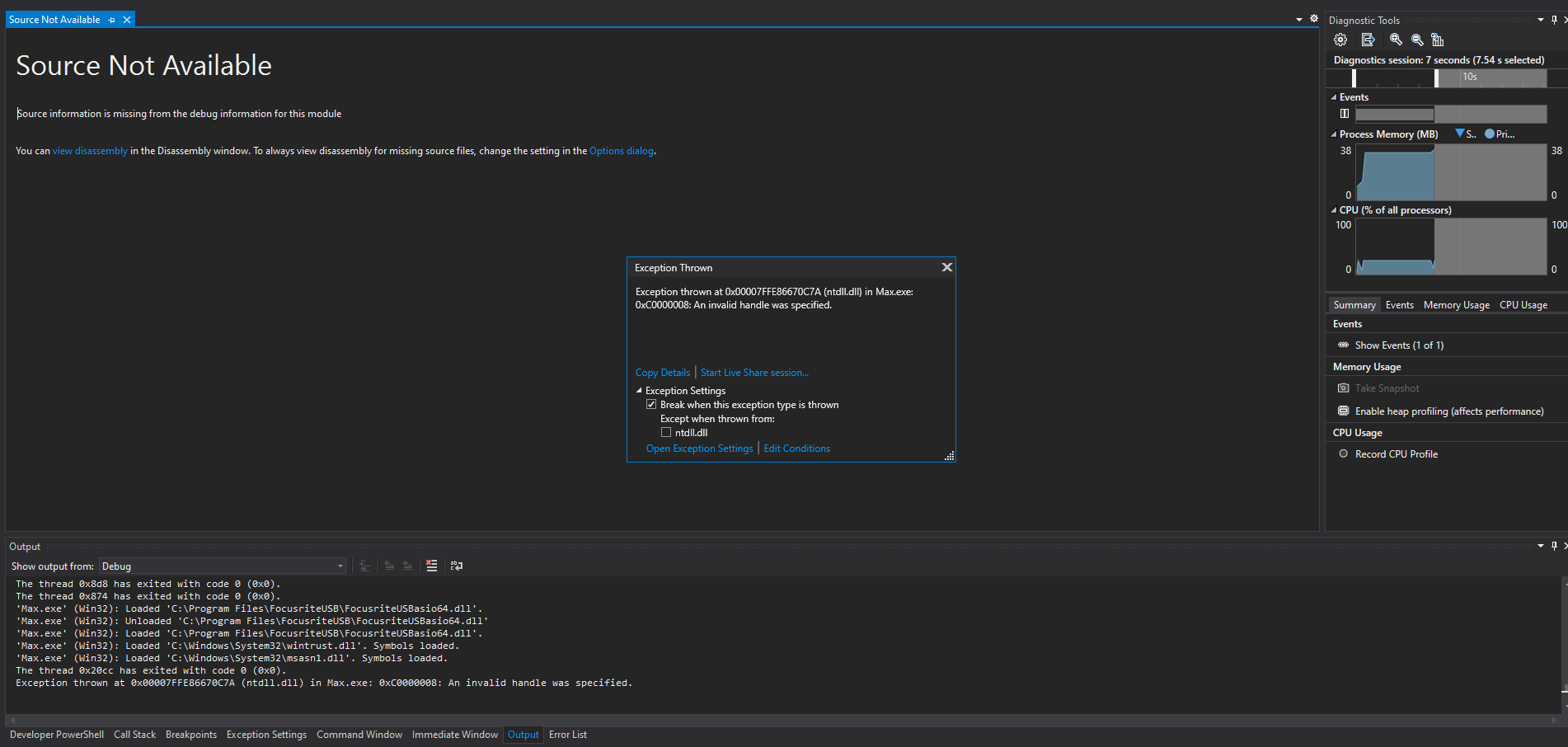Viewport: 1568px width, 747px height.
Task: Click the Output horizontal scrollbar track
Action: coord(783,720)
